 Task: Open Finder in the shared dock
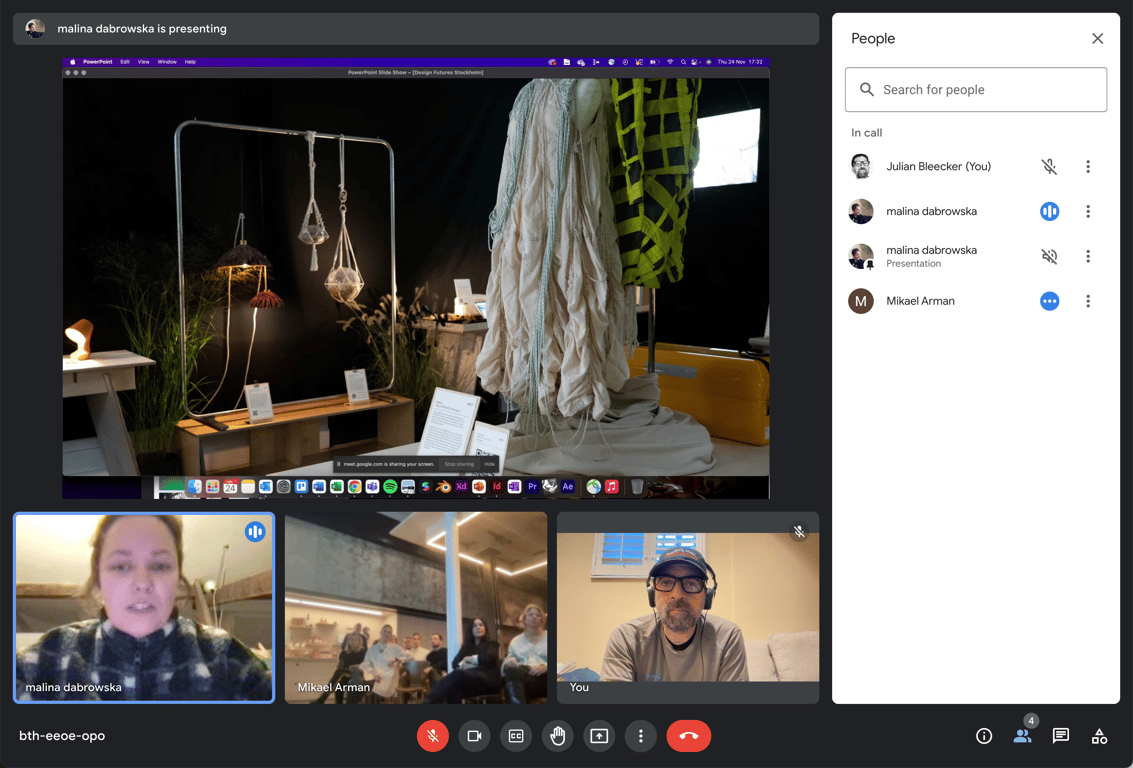(x=194, y=487)
